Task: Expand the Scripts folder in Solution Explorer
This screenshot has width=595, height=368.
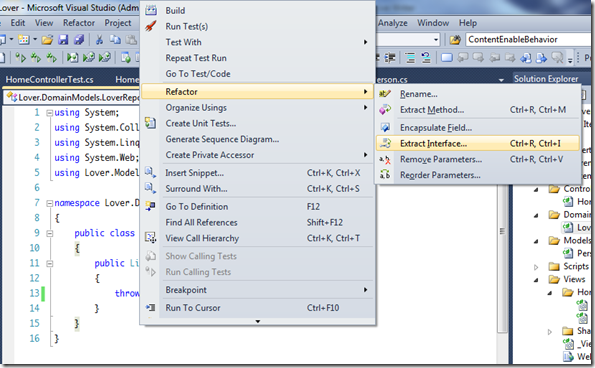Action: pos(536,267)
